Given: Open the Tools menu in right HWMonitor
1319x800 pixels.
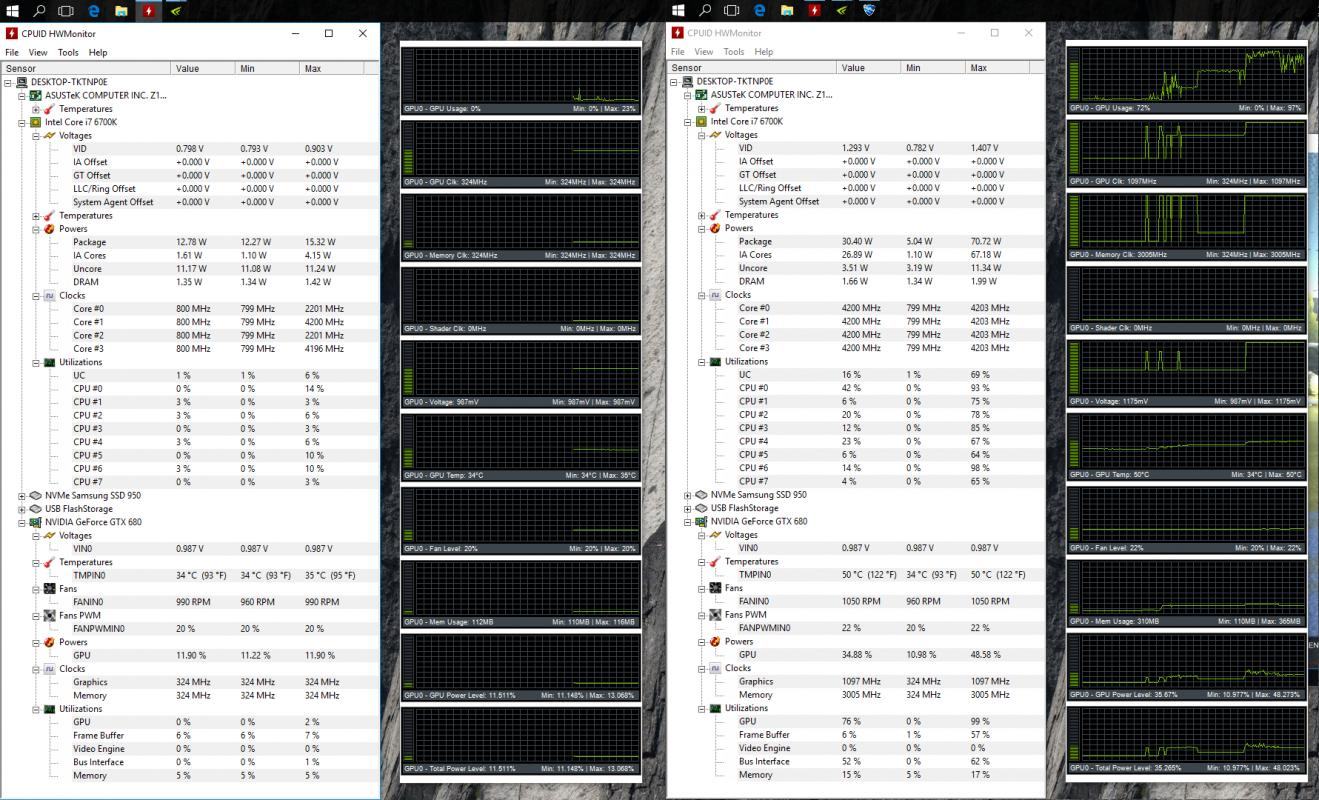Looking at the screenshot, I should pos(734,51).
